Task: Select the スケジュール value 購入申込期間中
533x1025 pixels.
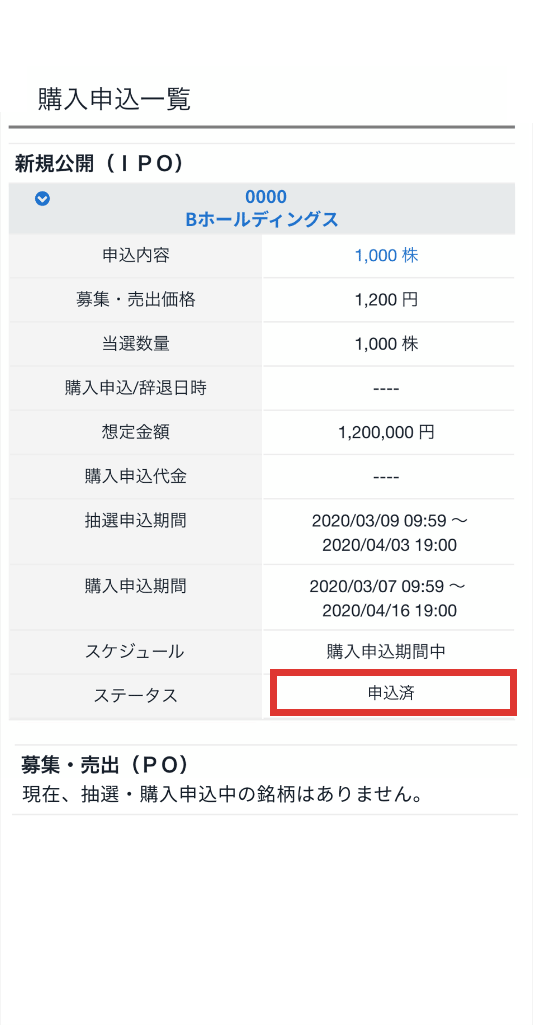Action: point(387,652)
